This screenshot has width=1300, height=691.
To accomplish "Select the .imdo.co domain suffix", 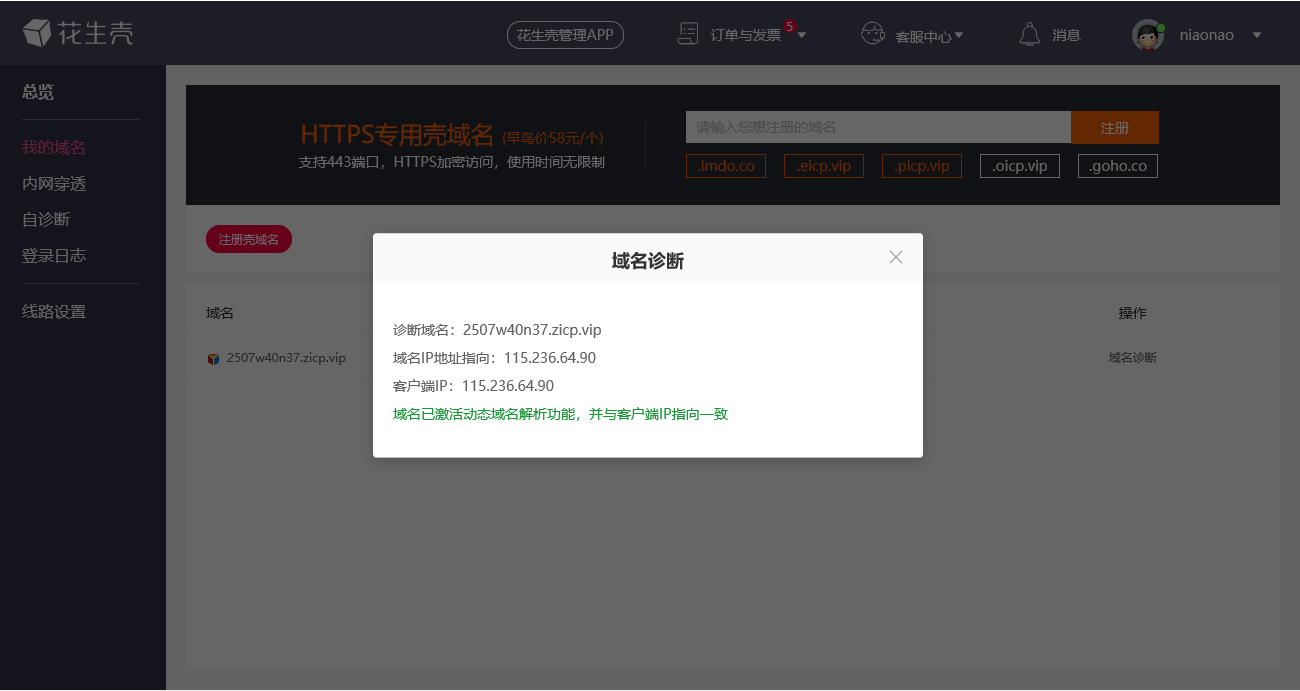I will (x=725, y=165).
